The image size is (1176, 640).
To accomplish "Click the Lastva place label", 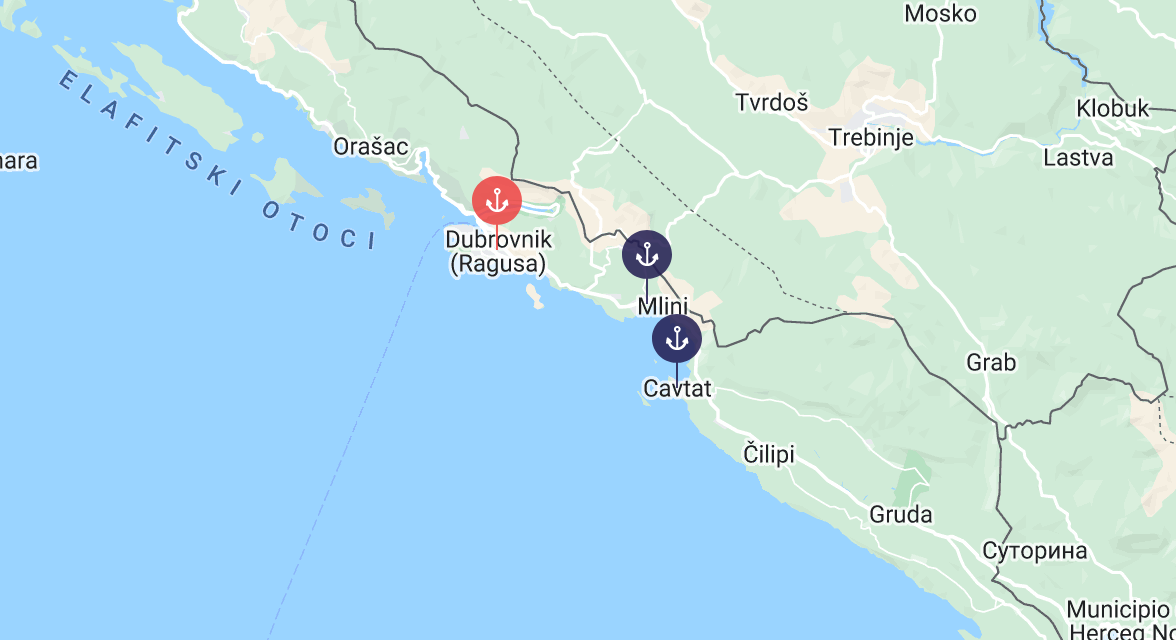I will click(x=1078, y=158).
